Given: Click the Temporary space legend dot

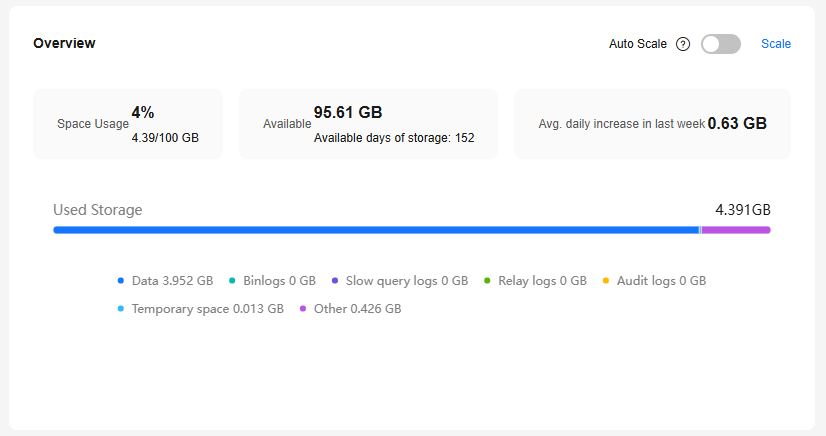Looking at the screenshot, I should coord(121,309).
